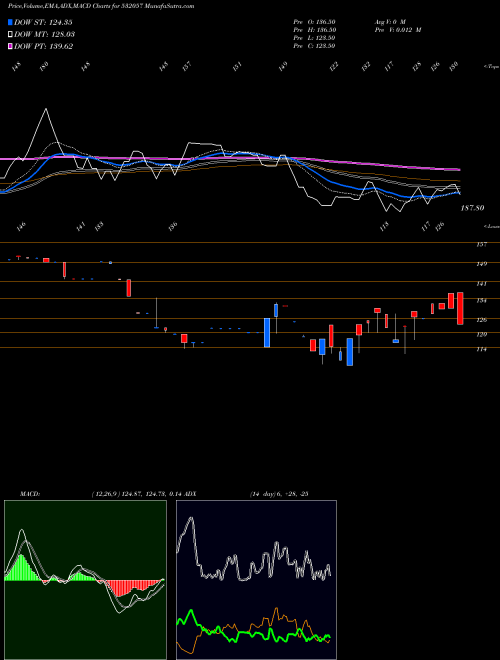Select the DOW PT: 139.62 label
Image resolution: width=500 pixels, height=660 pixels.
pyautogui.click(x=44, y=46)
